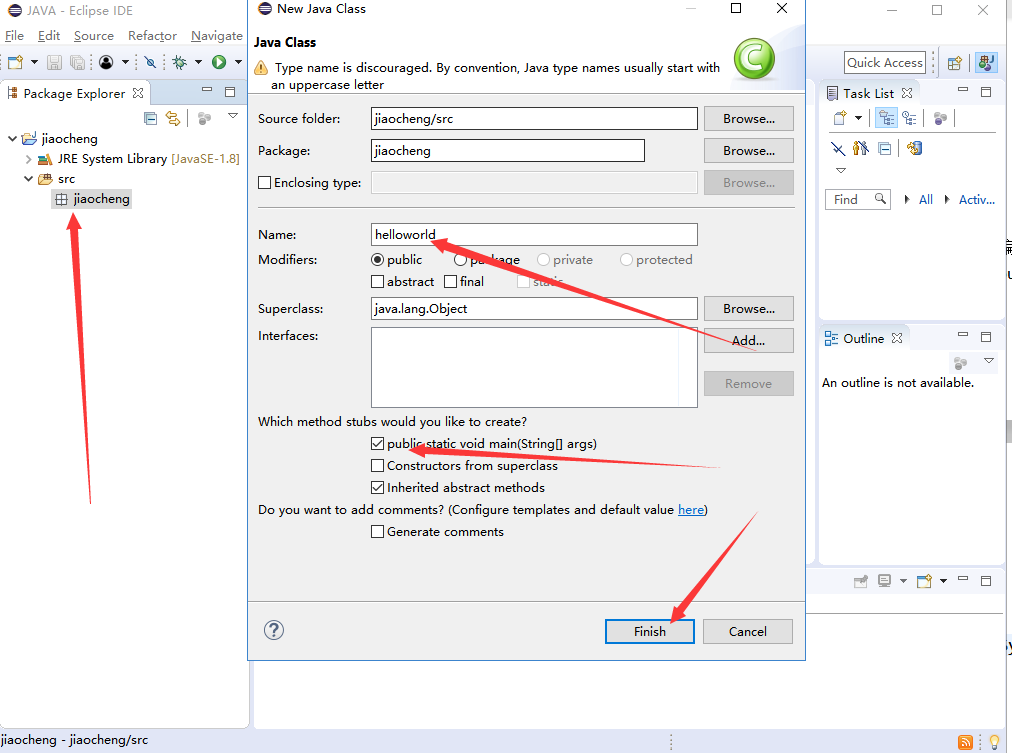Select the Java perspective icon
Viewport: 1012px width, 753px height.
pyautogui.click(x=986, y=63)
